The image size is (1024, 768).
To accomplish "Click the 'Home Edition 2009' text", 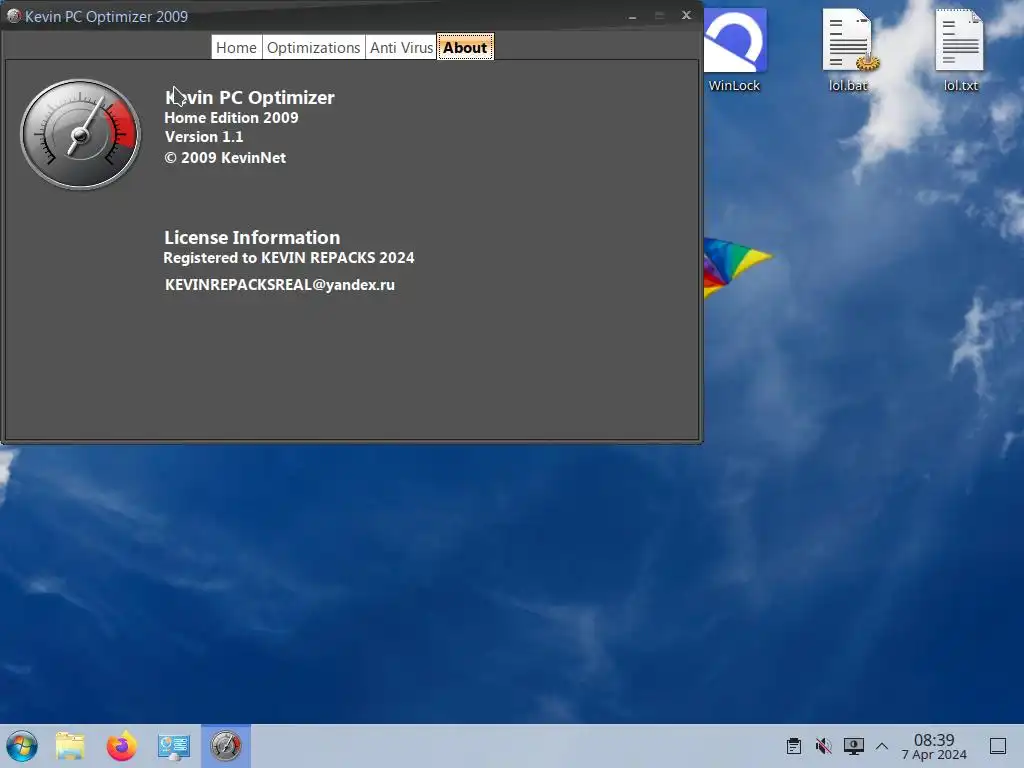I will coord(231,118).
